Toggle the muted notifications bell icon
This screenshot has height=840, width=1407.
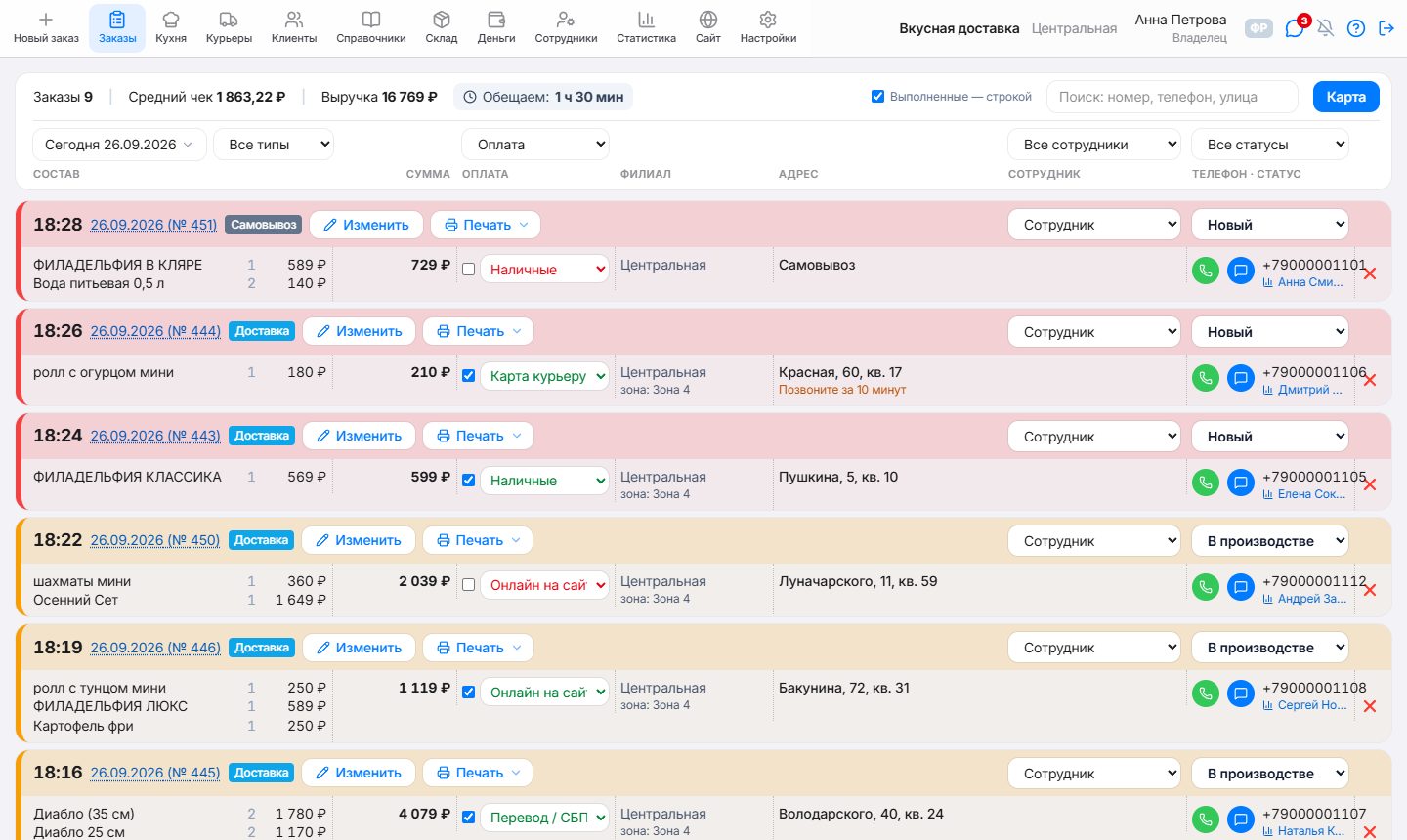click(1325, 28)
